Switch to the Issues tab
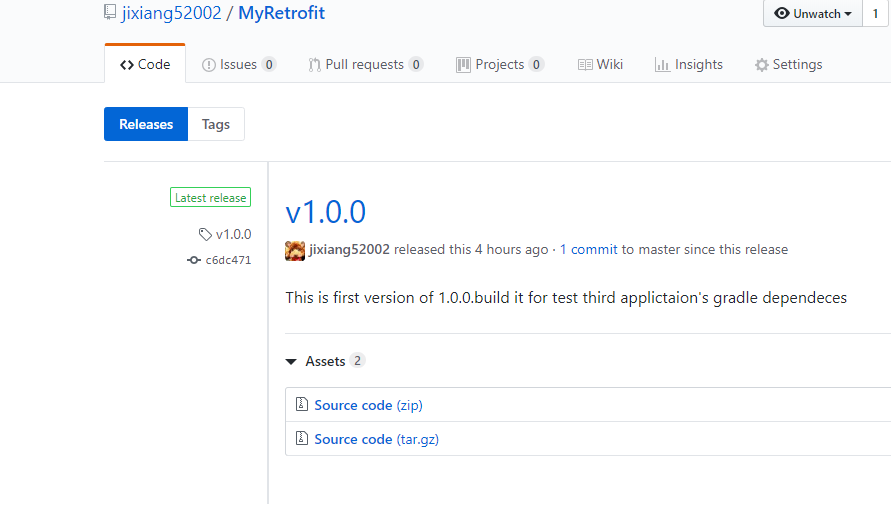The width and height of the screenshot is (891, 515). tap(239, 64)
